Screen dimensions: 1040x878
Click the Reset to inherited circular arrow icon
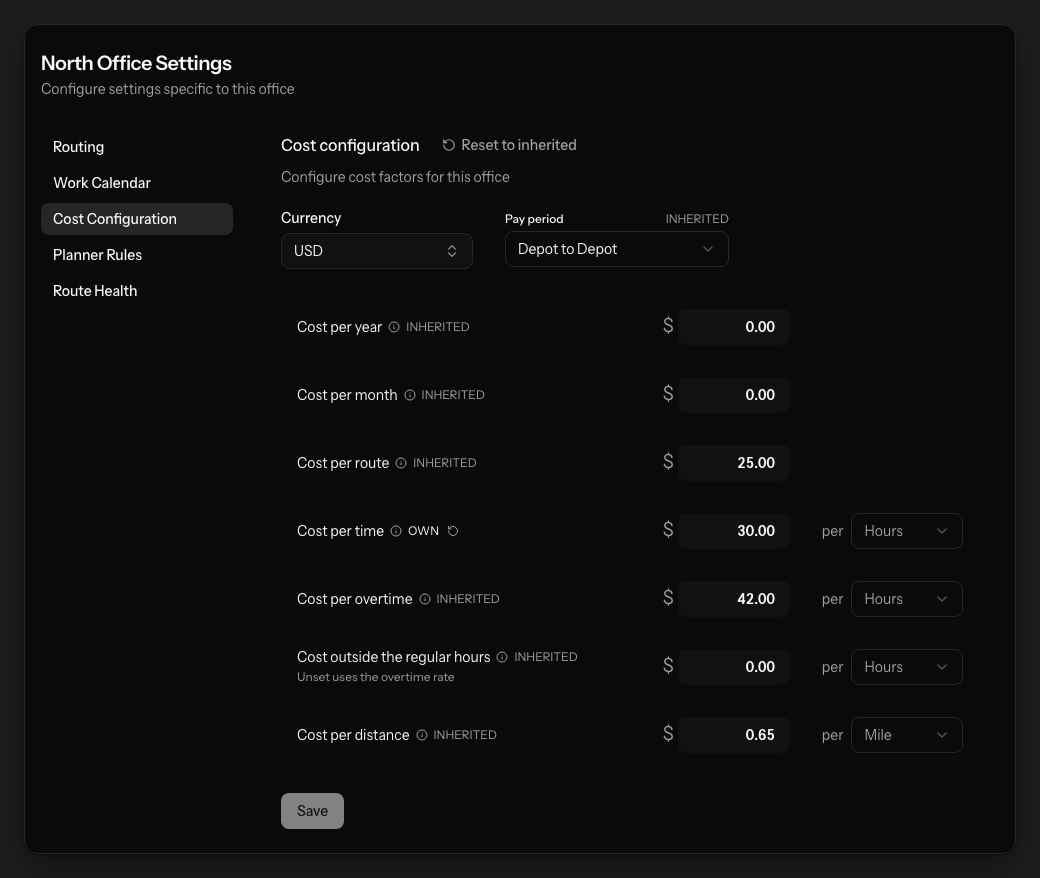449,145
